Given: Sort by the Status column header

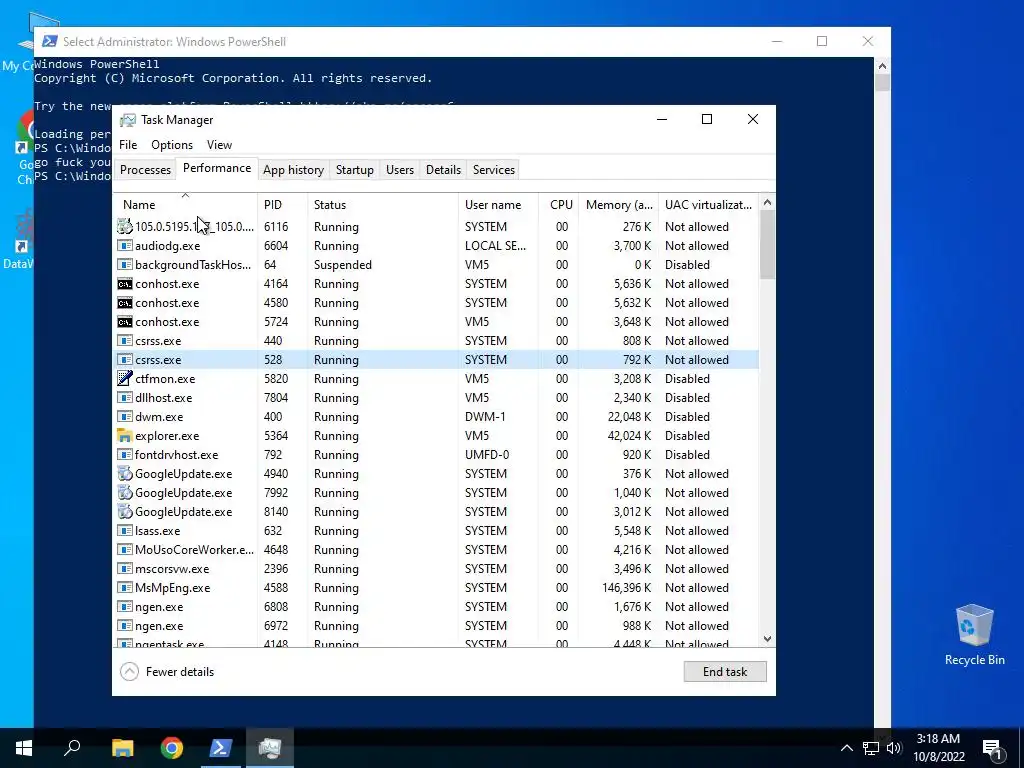Looking at the screenshot, I should 383,204.
